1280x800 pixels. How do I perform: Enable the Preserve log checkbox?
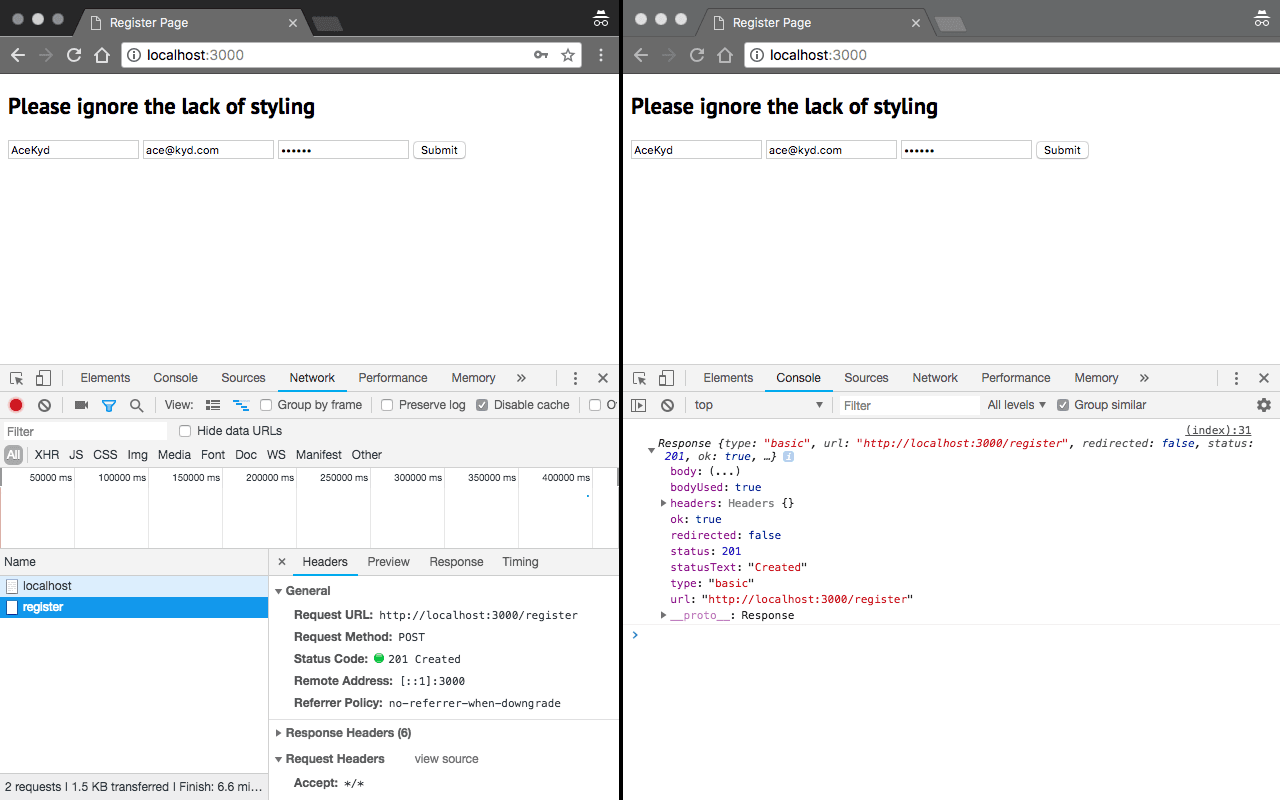point(387,405)
